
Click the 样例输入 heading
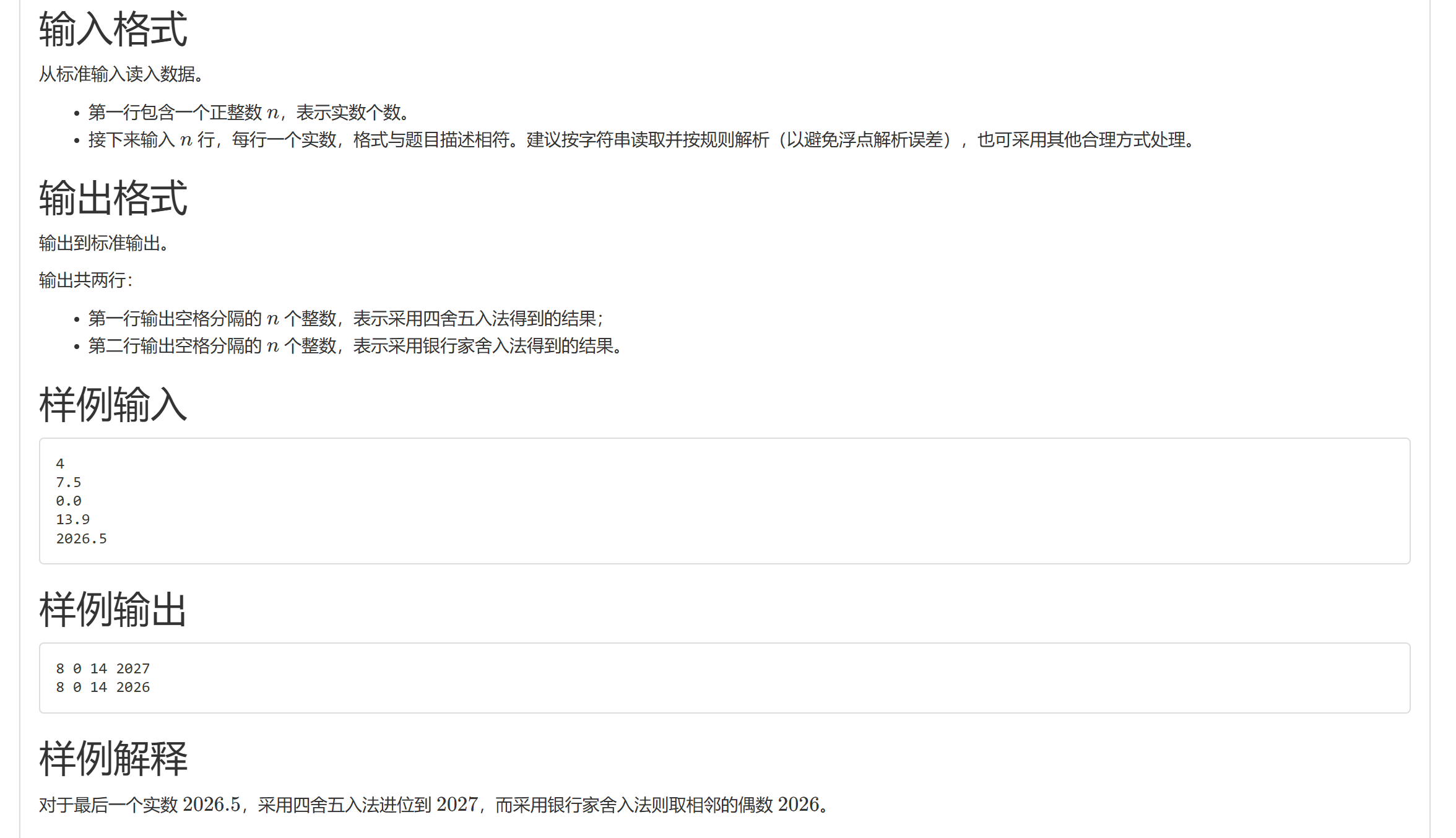tap(113, 404)
